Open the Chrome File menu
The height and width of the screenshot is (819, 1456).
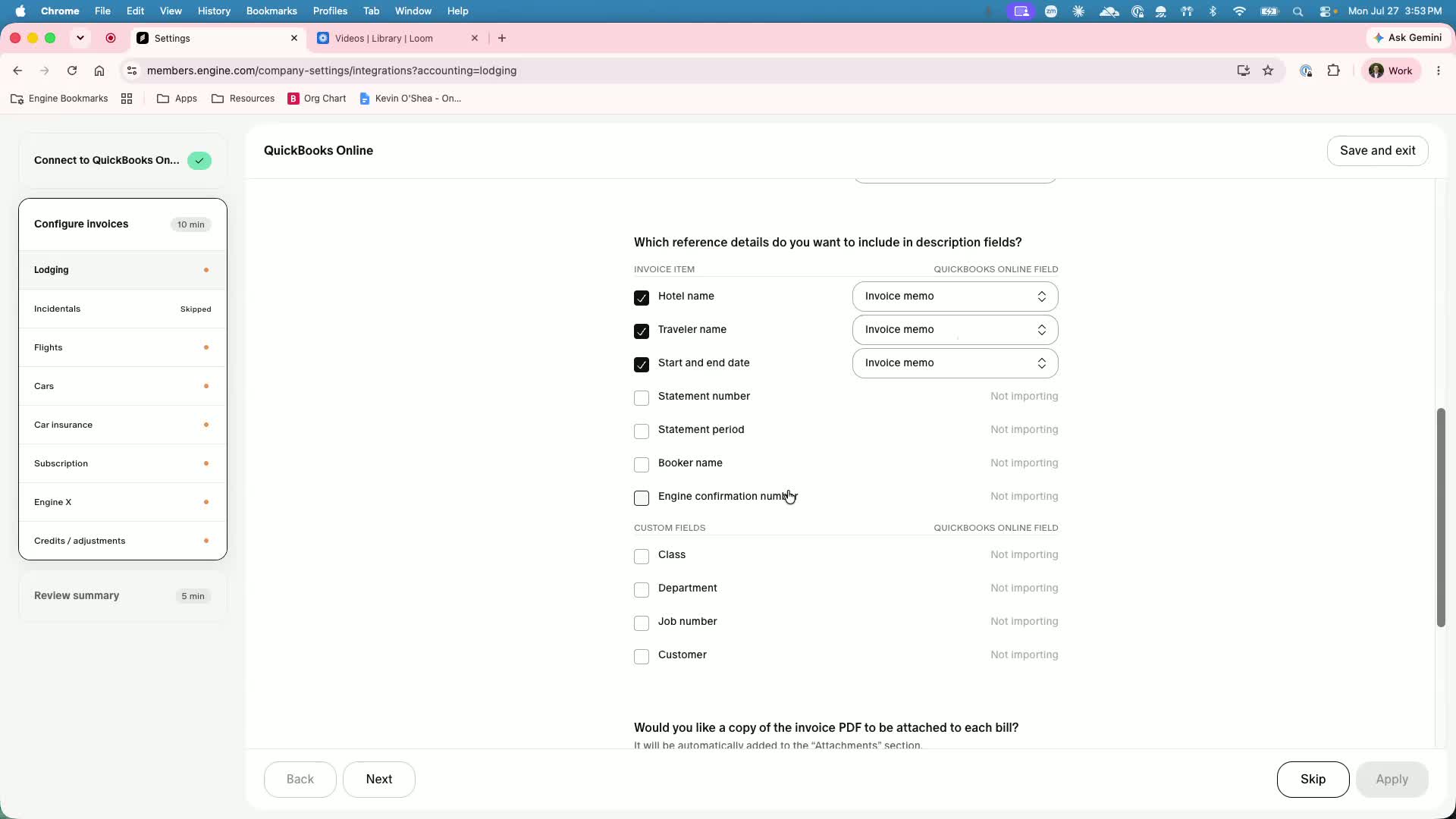point(102,11)
